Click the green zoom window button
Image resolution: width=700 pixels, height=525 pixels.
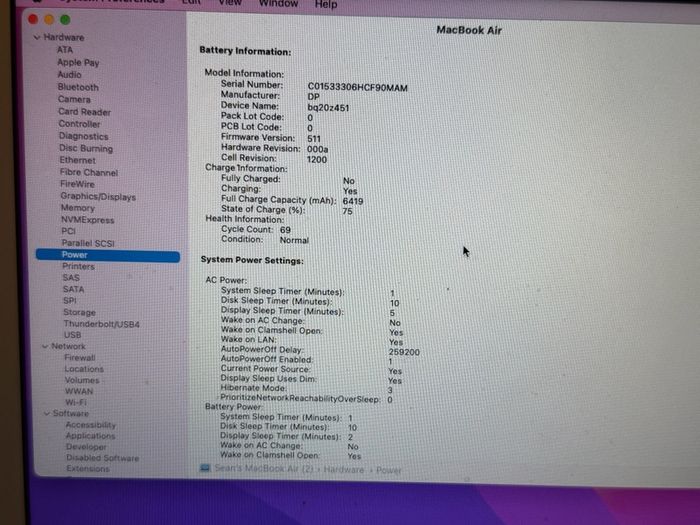point(65,20)
